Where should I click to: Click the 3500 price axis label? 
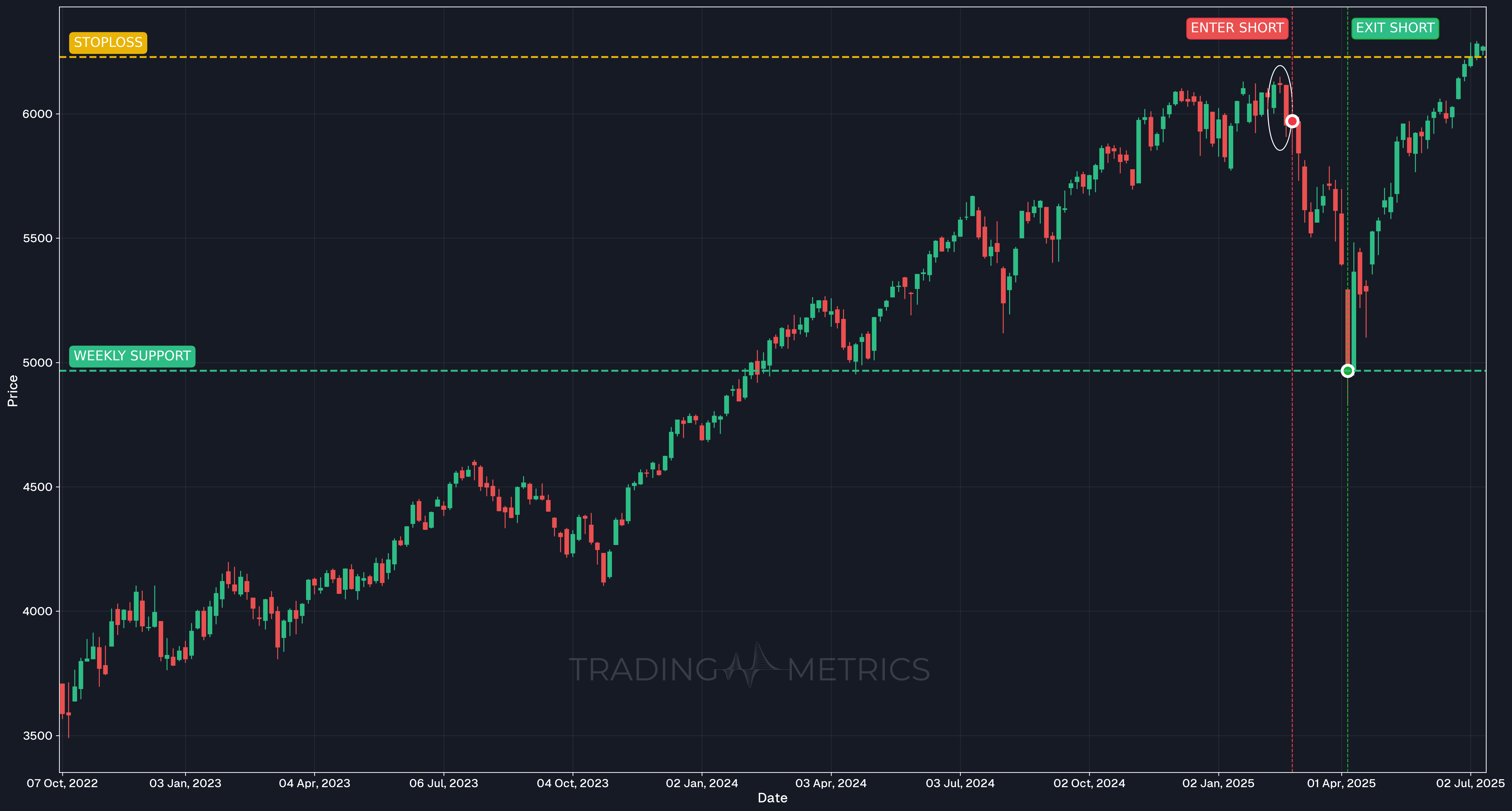[x=37, y=736]
